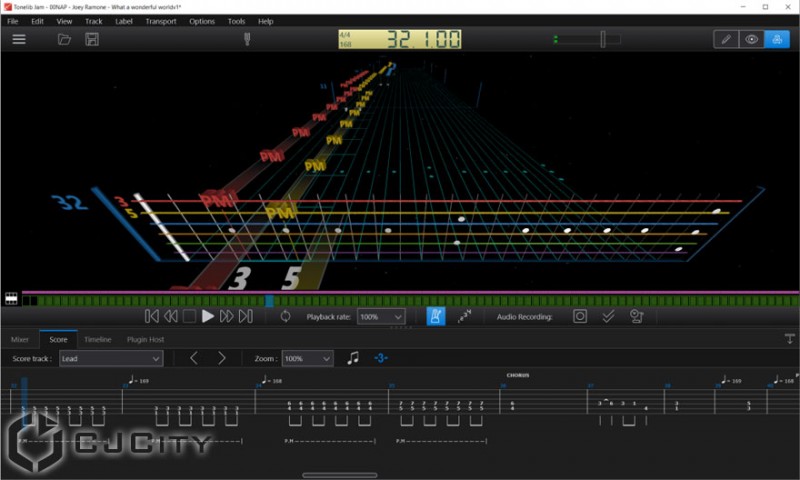This screenshot has width=800, height=480.
Task: Click the tempo time display
Action: [x=399, y=39]
